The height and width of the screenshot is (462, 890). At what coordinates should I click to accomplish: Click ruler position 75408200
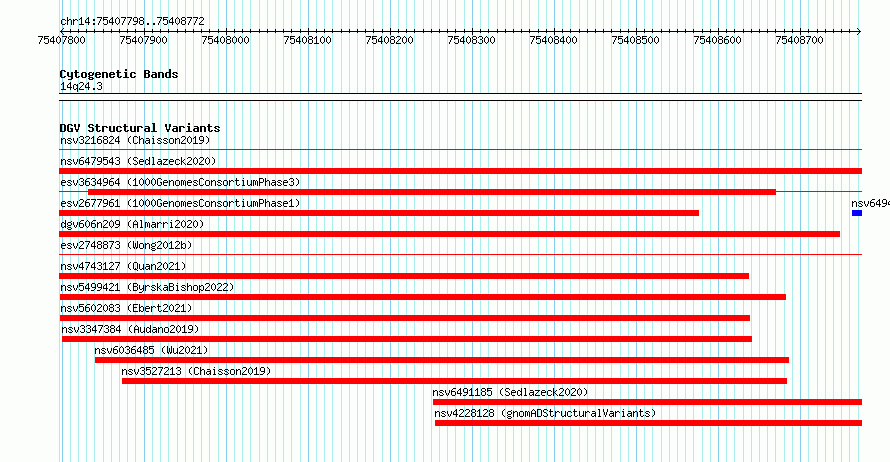click(x=389, y=40)
